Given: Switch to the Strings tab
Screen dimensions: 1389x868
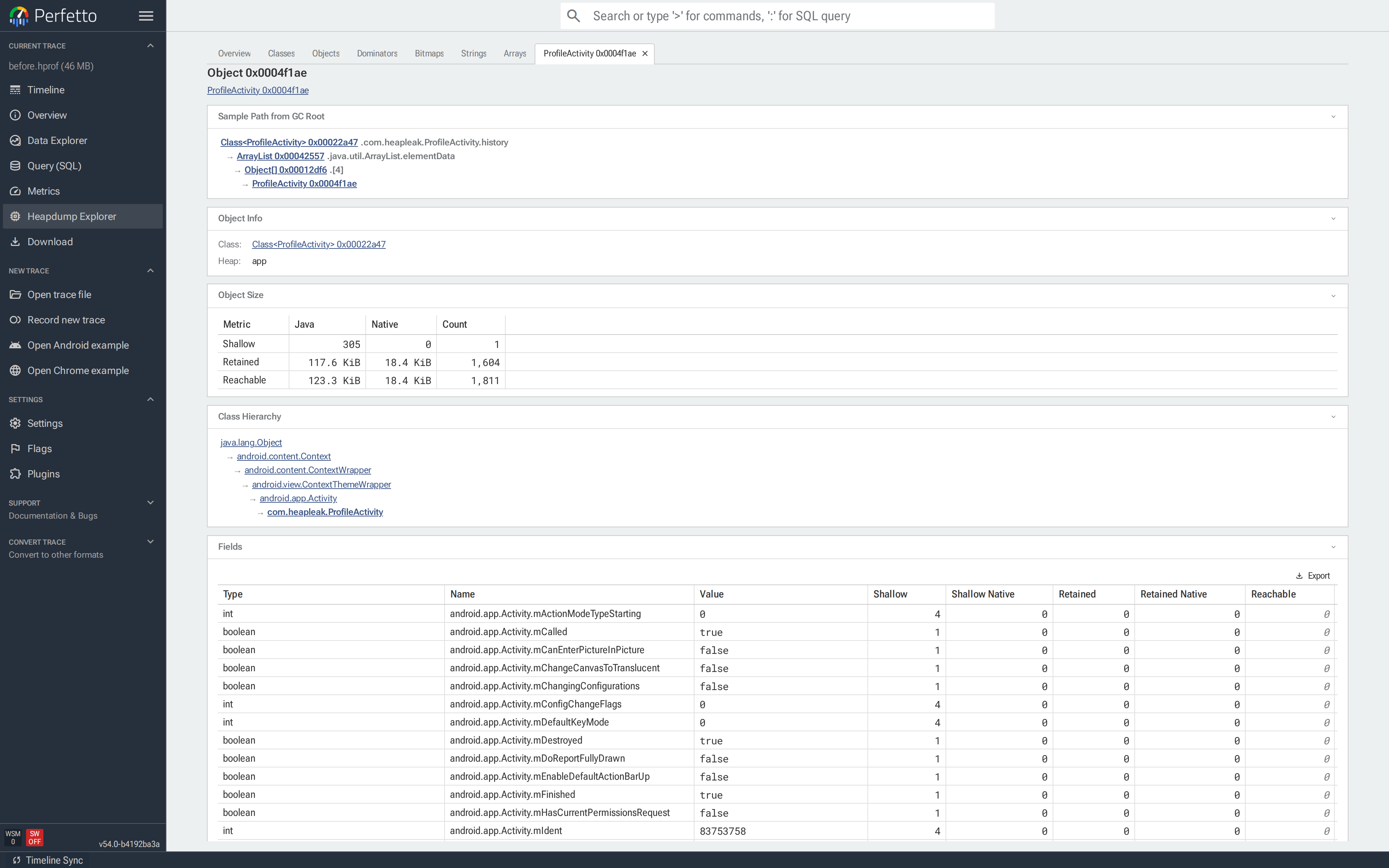Looking at the screenshot, I should 473,54.
